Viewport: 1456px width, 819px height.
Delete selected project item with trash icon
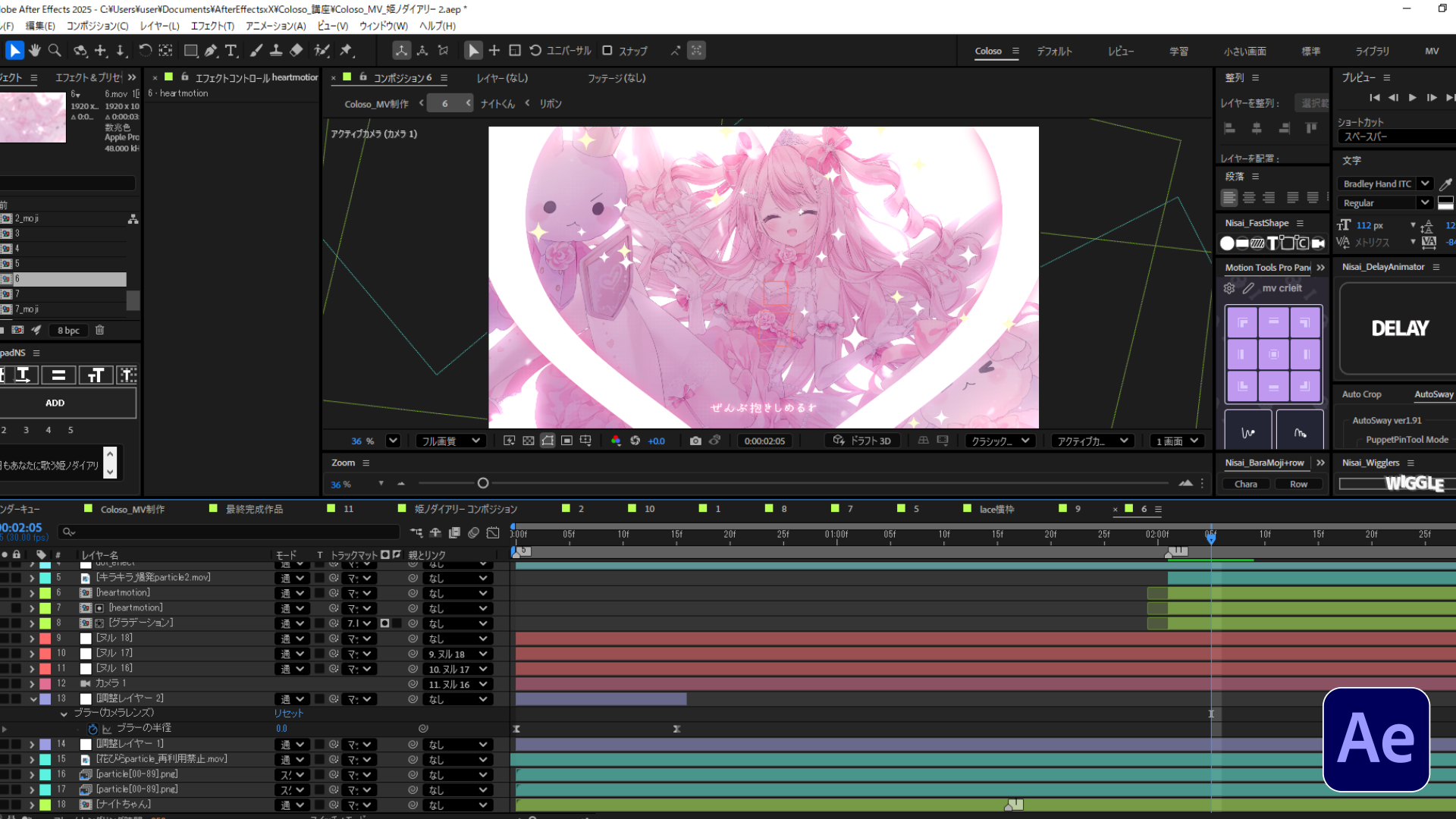coord(99,331)
